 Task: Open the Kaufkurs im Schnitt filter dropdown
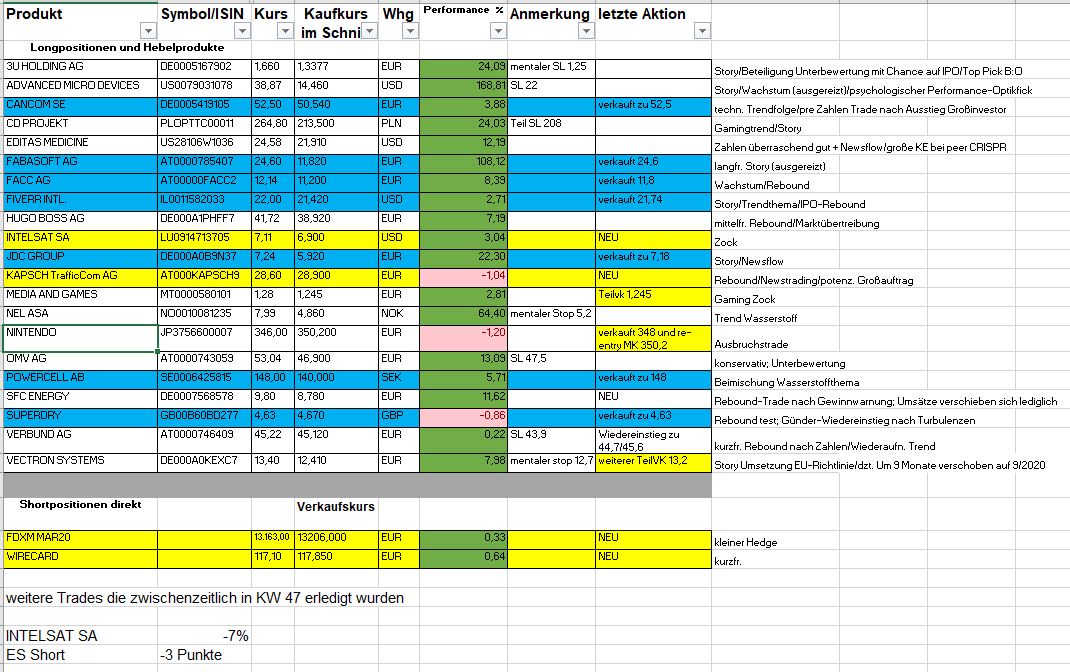(368, 31)
